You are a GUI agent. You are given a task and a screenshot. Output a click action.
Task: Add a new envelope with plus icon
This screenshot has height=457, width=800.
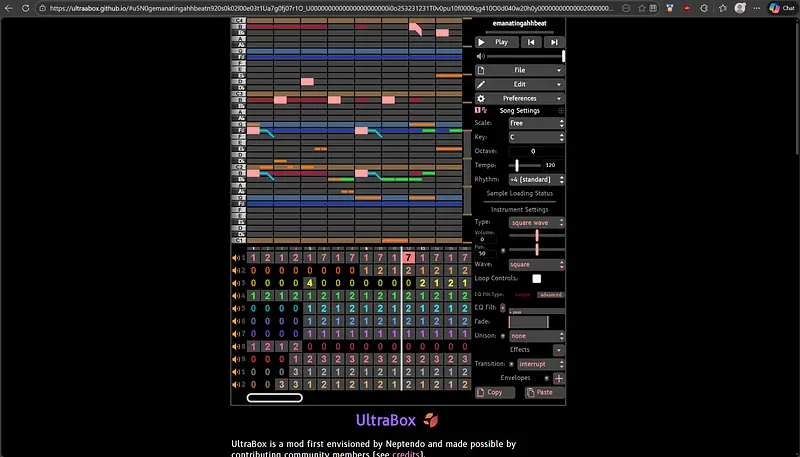tap(558, 379)
